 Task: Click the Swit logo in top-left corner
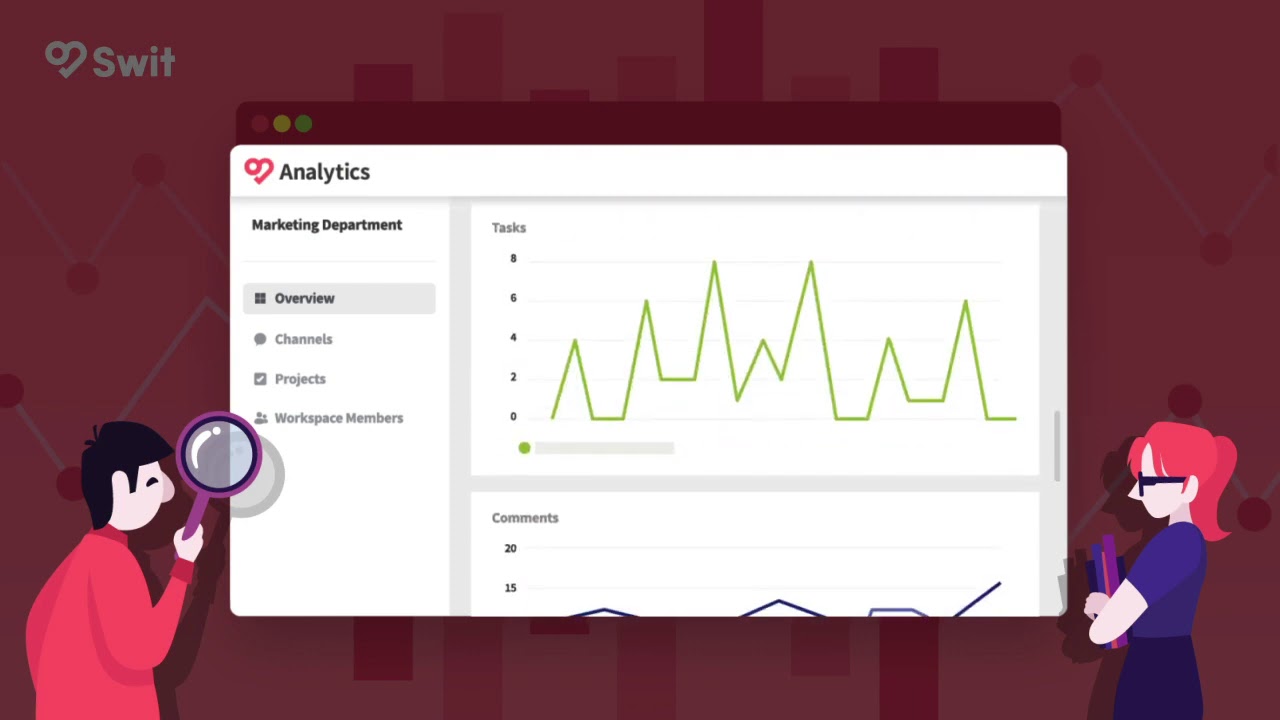(110, 60)
